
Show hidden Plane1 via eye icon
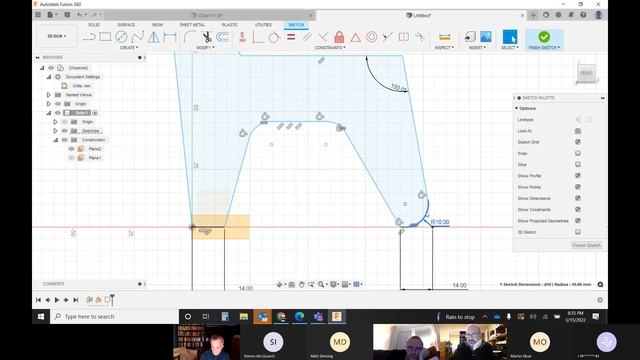[71, 158]
